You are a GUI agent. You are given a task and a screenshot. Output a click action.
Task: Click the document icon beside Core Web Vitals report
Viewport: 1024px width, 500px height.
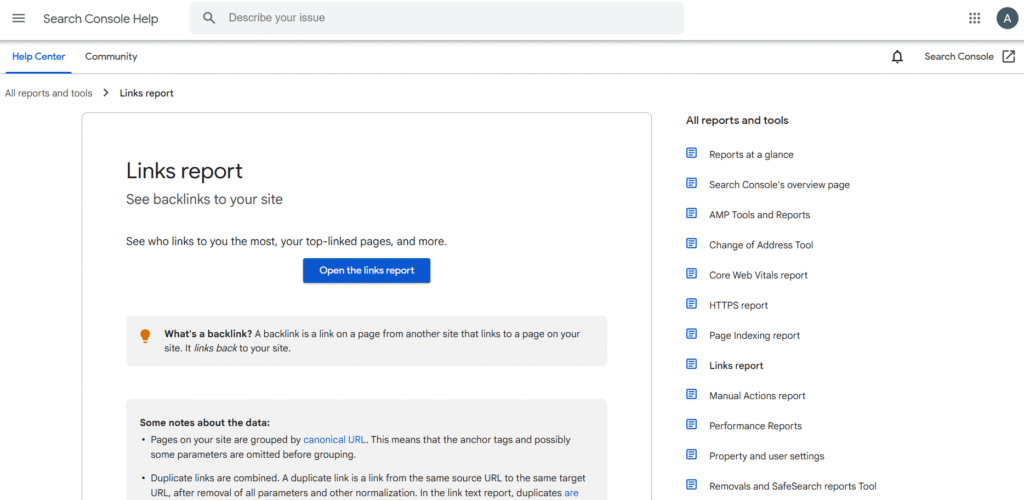coord(692,273)
